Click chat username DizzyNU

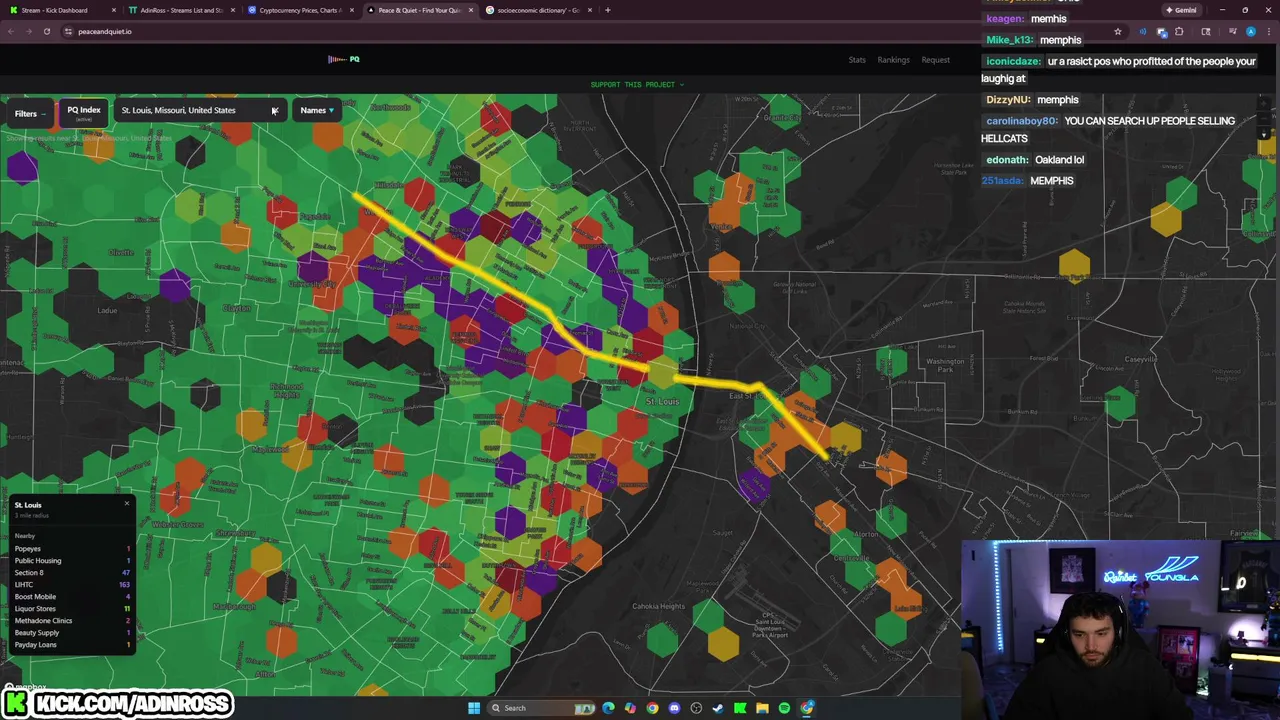1008,100
